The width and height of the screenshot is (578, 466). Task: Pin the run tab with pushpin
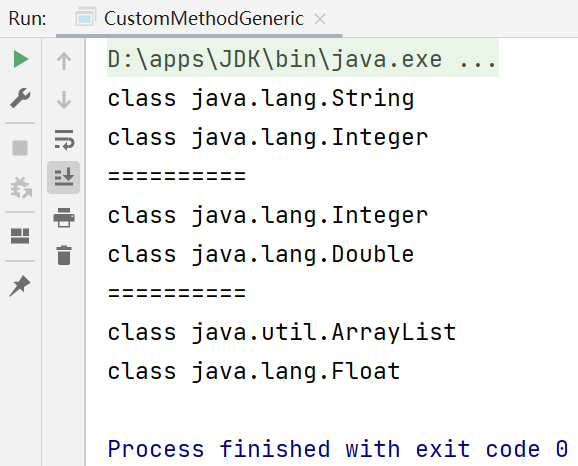pyautogui.click(x=20, y=286)
